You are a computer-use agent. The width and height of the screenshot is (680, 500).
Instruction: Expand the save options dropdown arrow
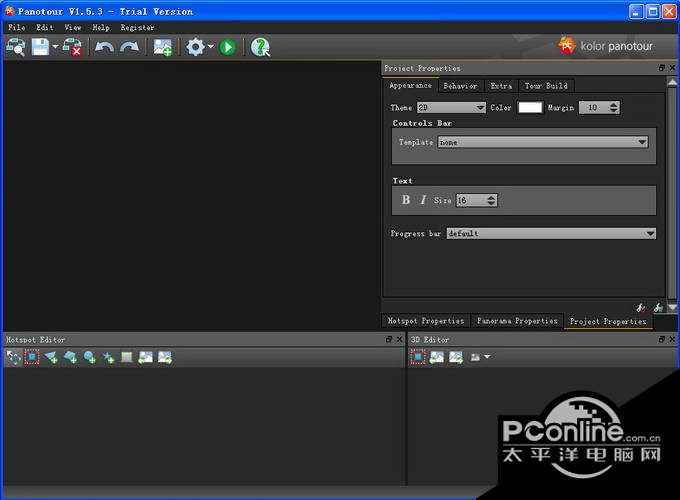click(55, 46)
